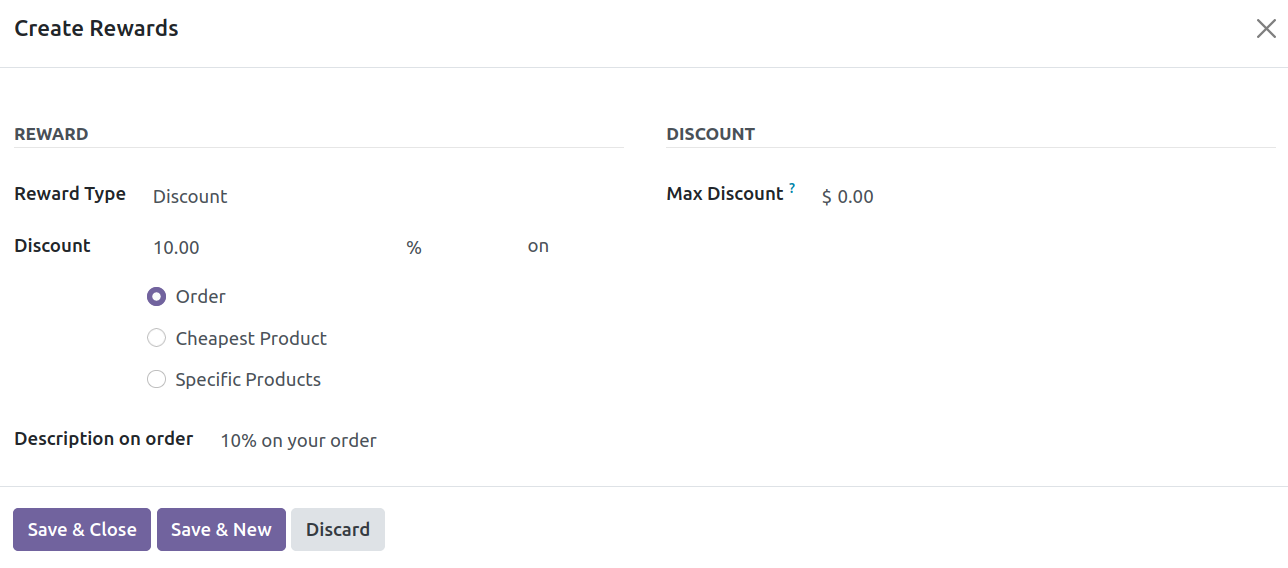1288x568 pixels.
Task: Click the Max Discount label text
Action: click(x=725, y=194)
